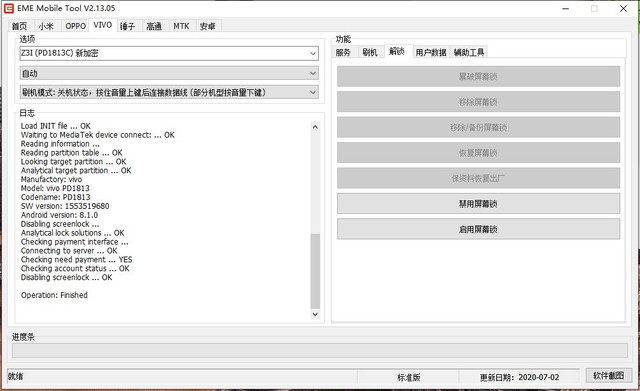640x391 pixels.
Task: Open the 刷机 function tab
Action: [370, 52]
